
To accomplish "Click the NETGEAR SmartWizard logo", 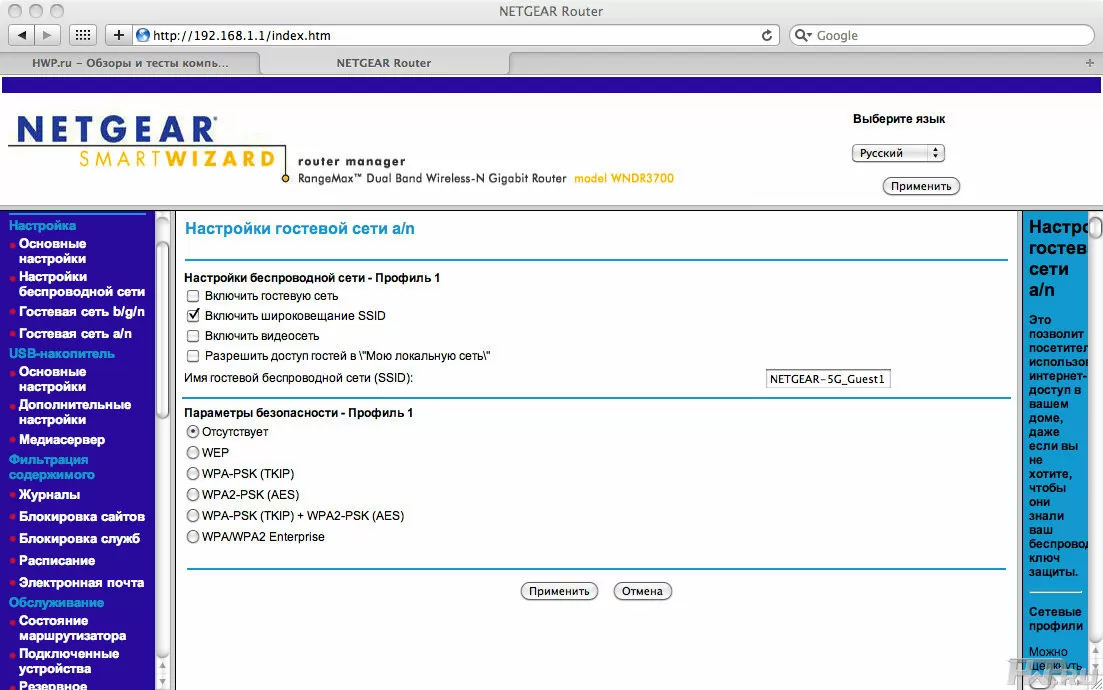I will tap(143, 146).
